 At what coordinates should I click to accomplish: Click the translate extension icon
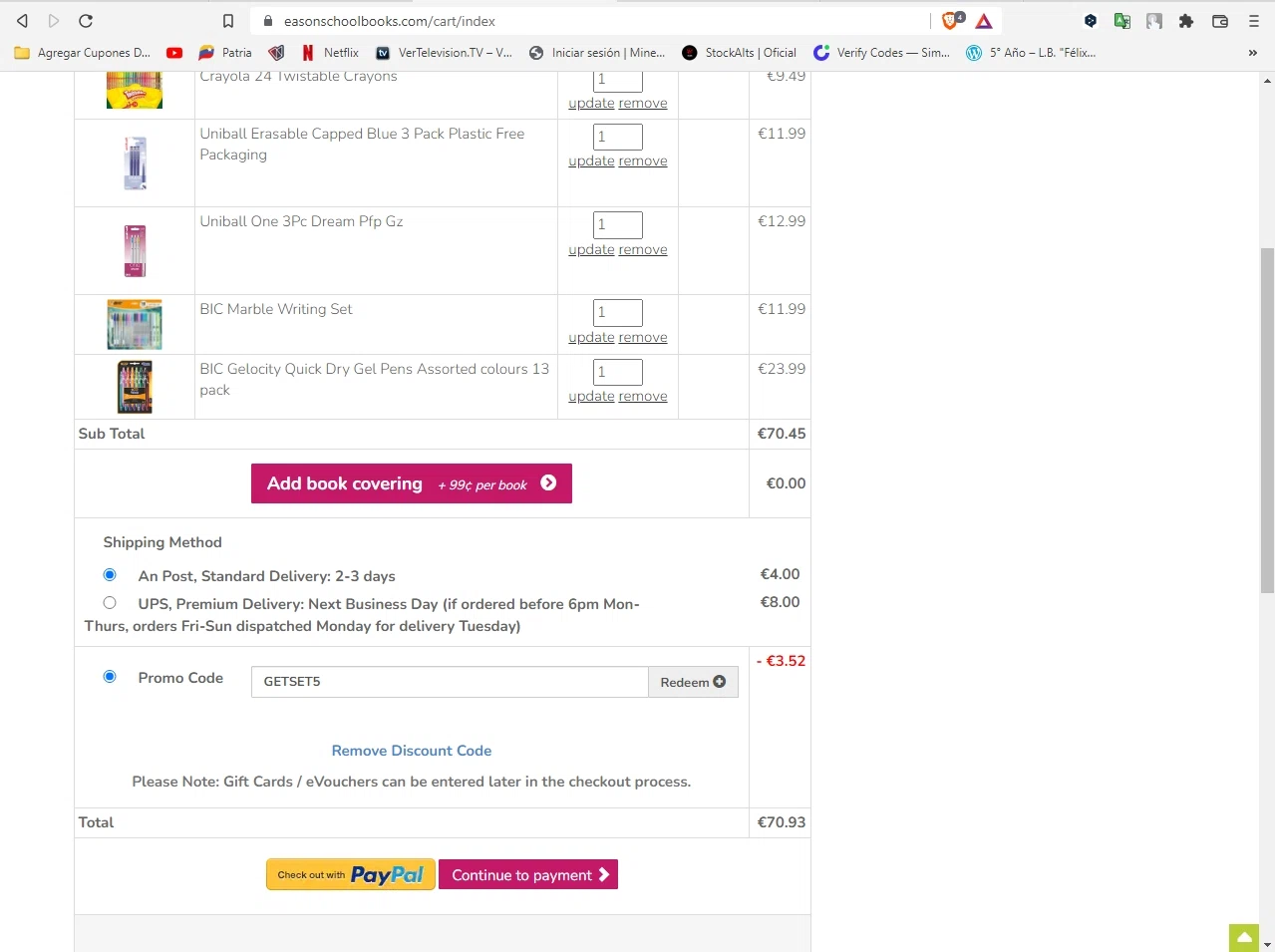[x=1122, y=21]
